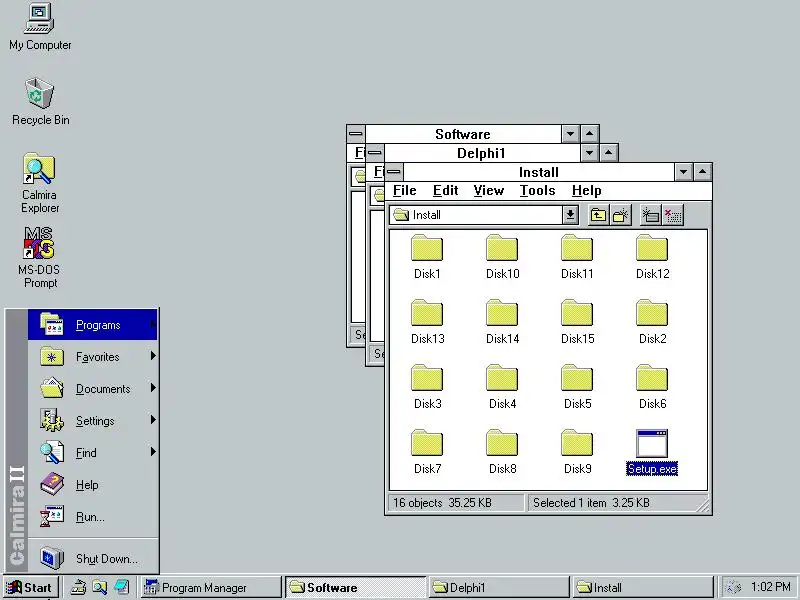Open the Software window system control-menu box
Viewport: 800px width, 600px height.
356,134
